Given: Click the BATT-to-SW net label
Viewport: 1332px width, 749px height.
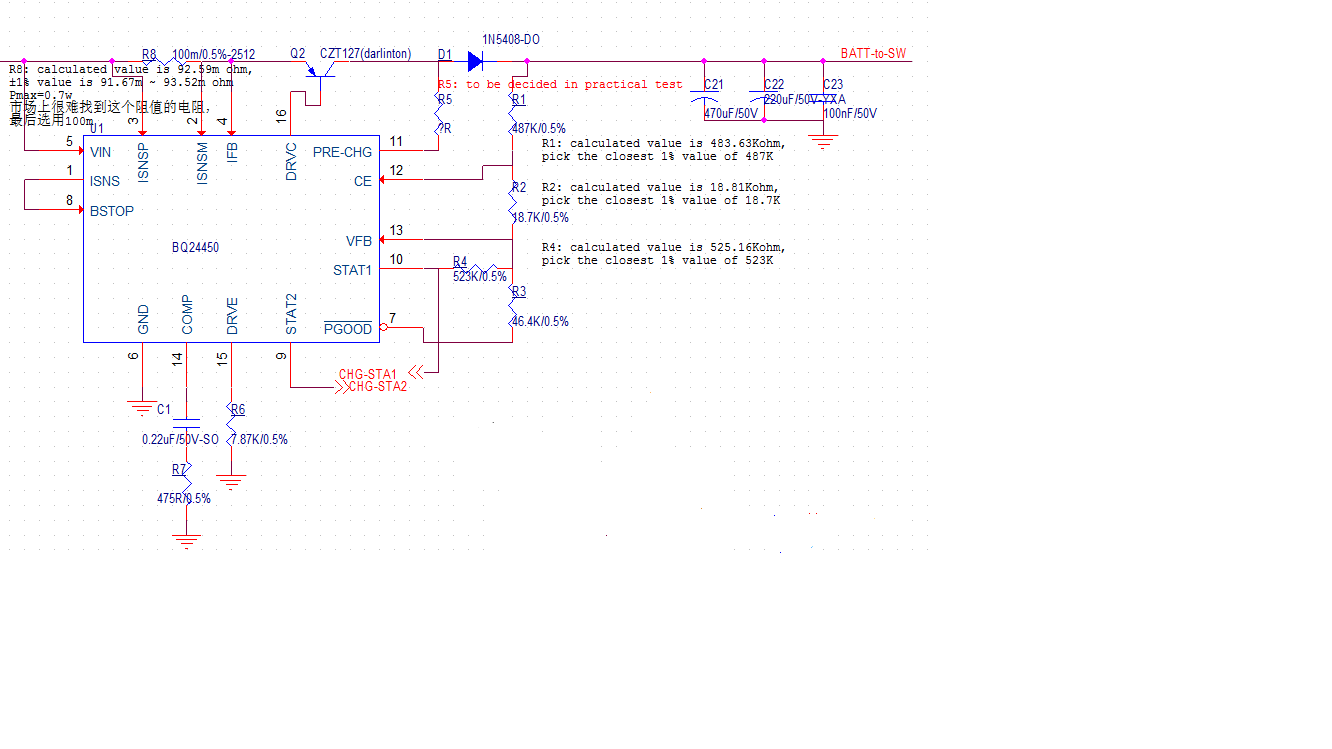Looking at the screenshot, I should click(873, 54).
